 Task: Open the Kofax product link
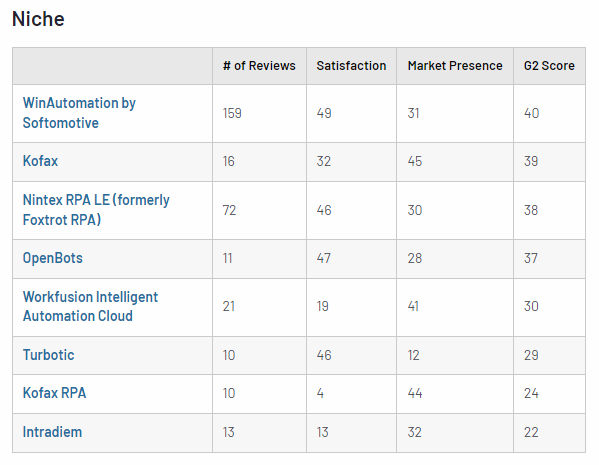pos(40,161)
